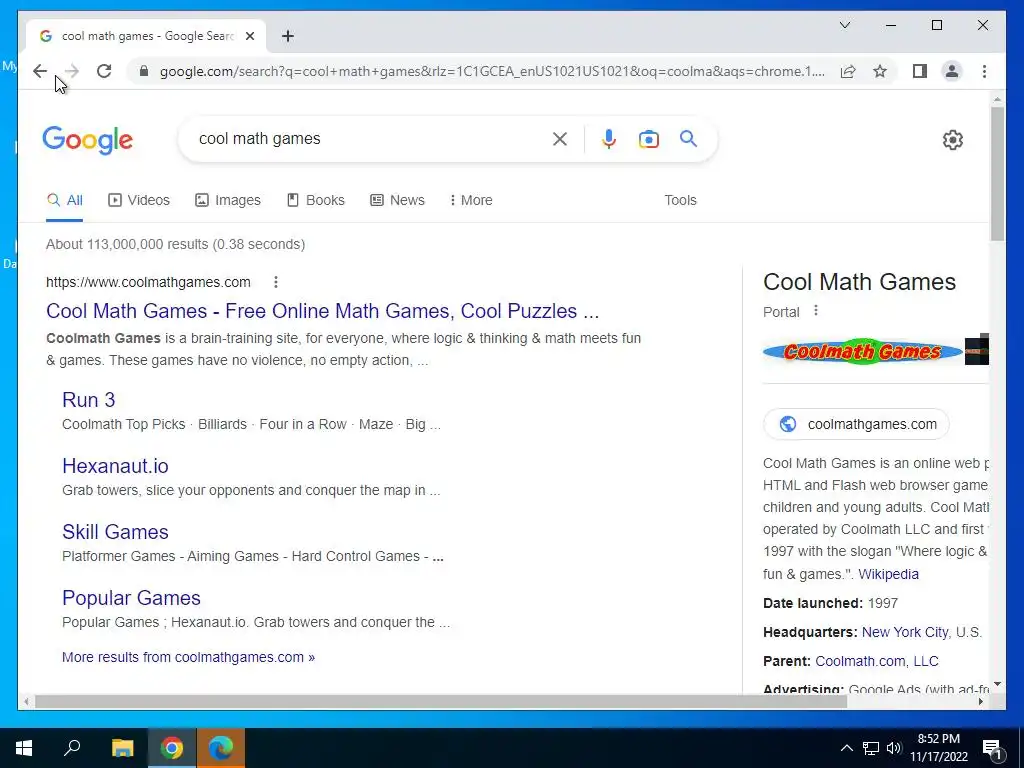Click the horizontal page scrollbar thumb

coord(441,702)
